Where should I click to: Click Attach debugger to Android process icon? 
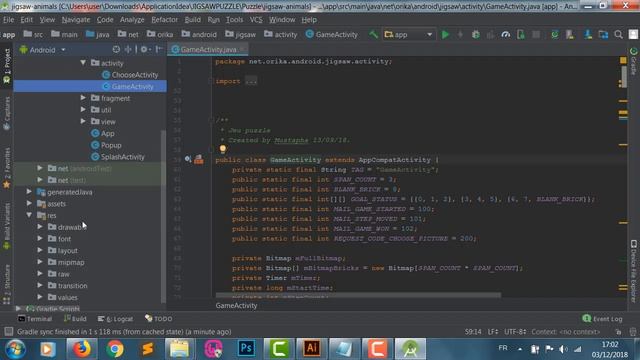(521, 35)
